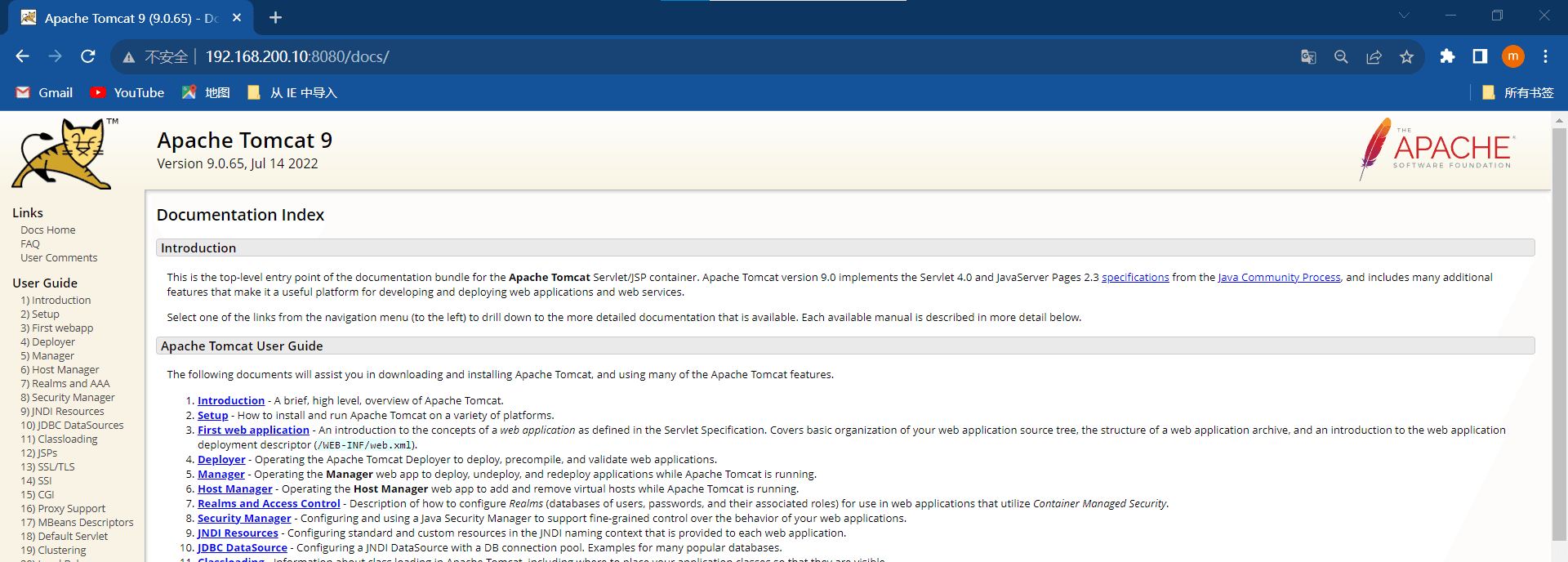Image resolution: width=1568 pixels, height=562 pixels.
Task: Open sidebar item 8) Security Manager
Action: 68,398
